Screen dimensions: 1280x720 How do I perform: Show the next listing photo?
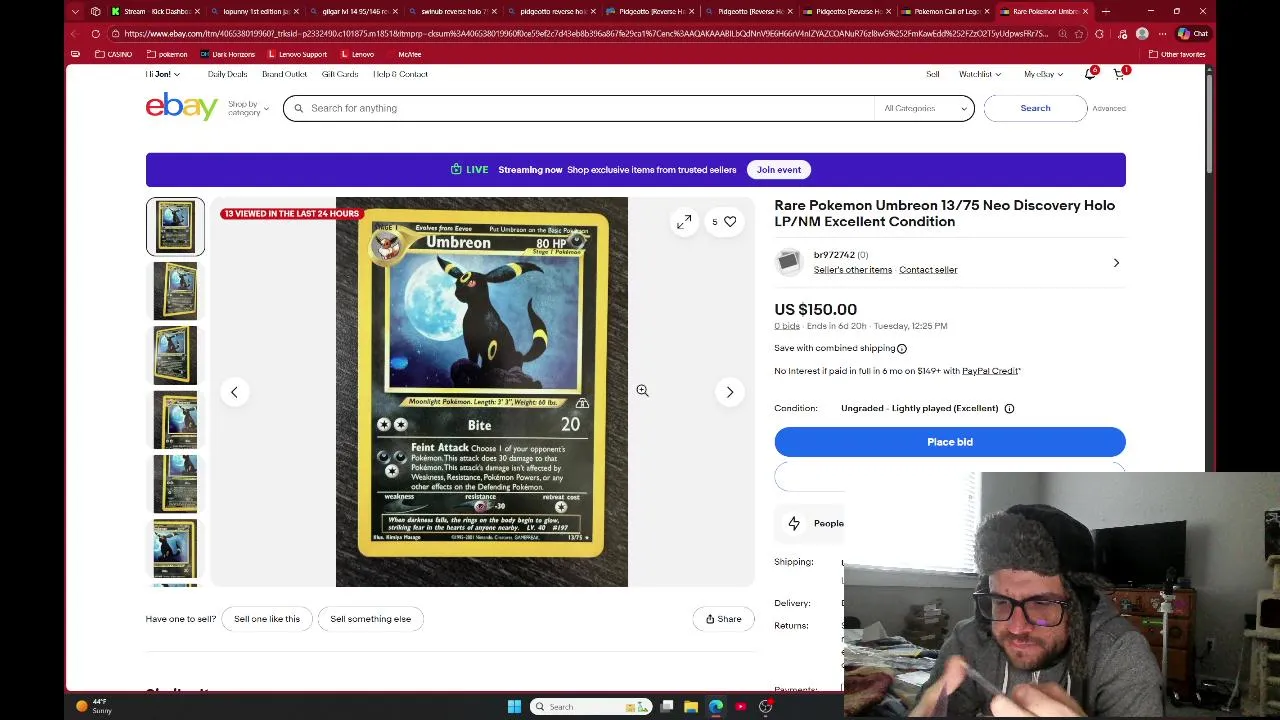[x=730, y=392]
